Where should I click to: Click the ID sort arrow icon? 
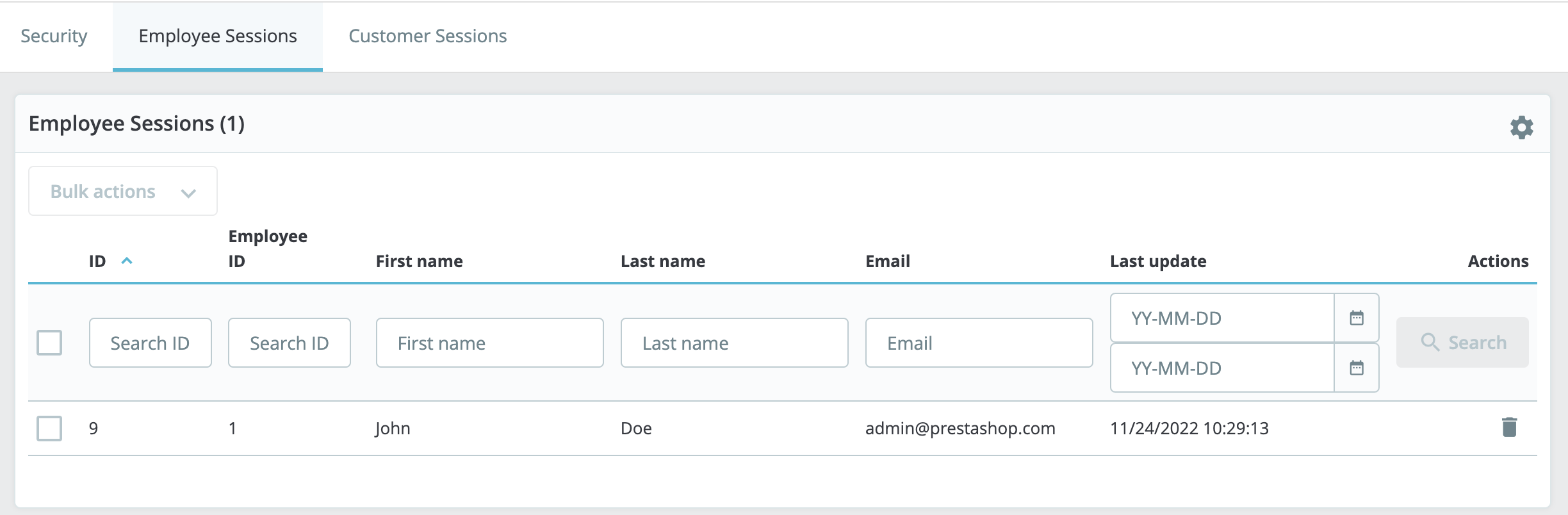(x=127, y=261)
